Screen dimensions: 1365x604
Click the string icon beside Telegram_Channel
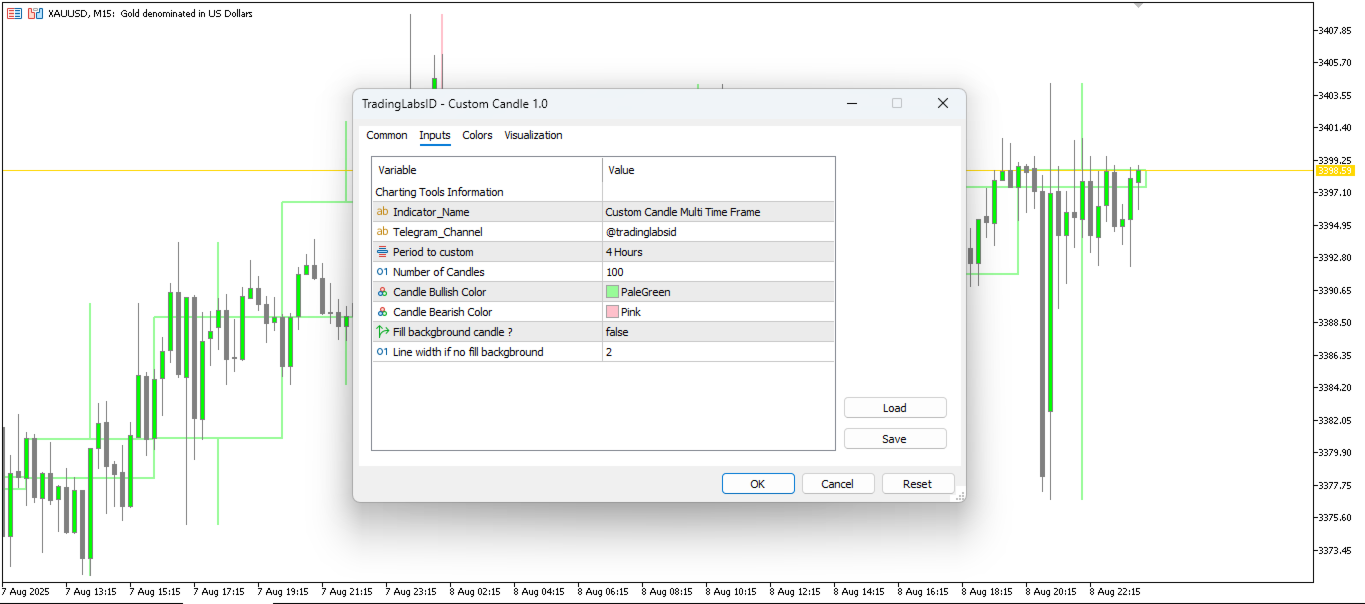pyautogui.click(x=382, y=232)
